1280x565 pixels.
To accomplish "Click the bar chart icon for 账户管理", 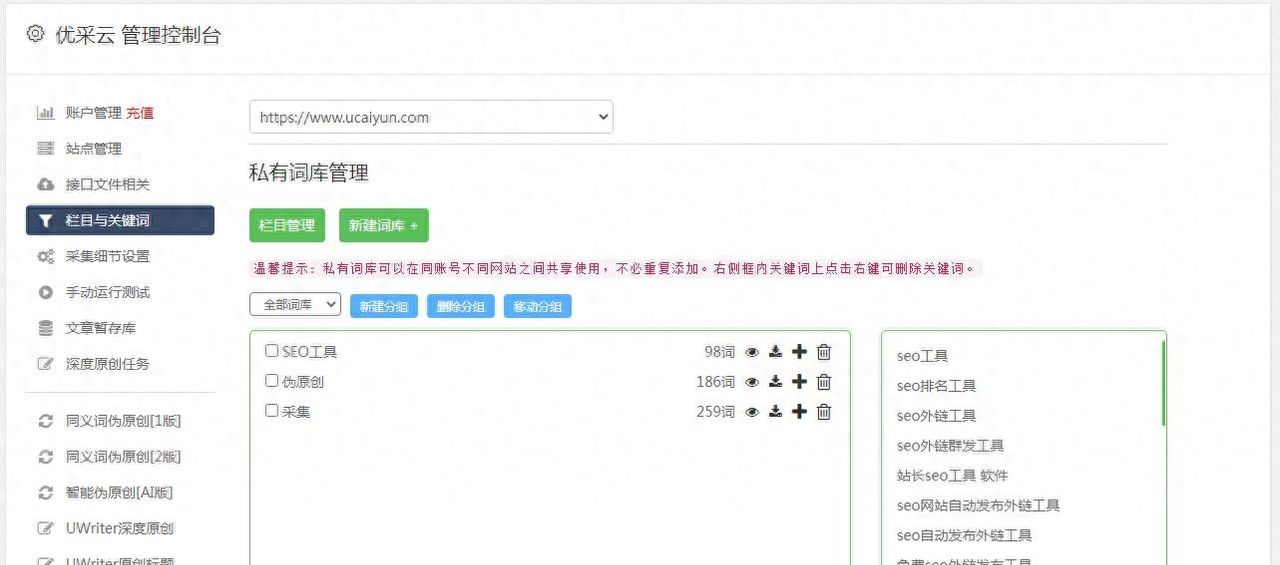I will [x=45, y=113].
